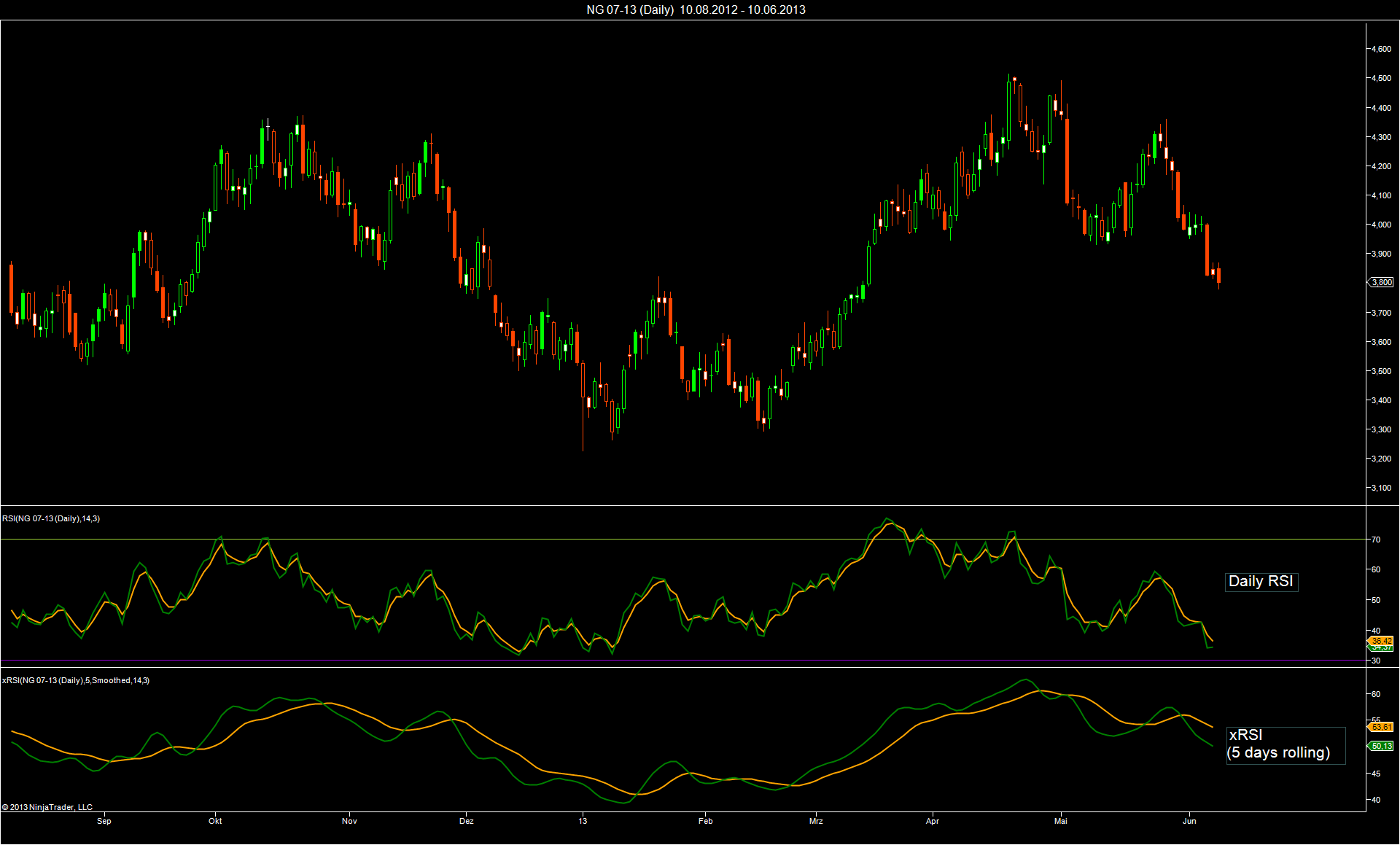
Task: Select the Daily RSI text annotation
Action: (1261, 581)
